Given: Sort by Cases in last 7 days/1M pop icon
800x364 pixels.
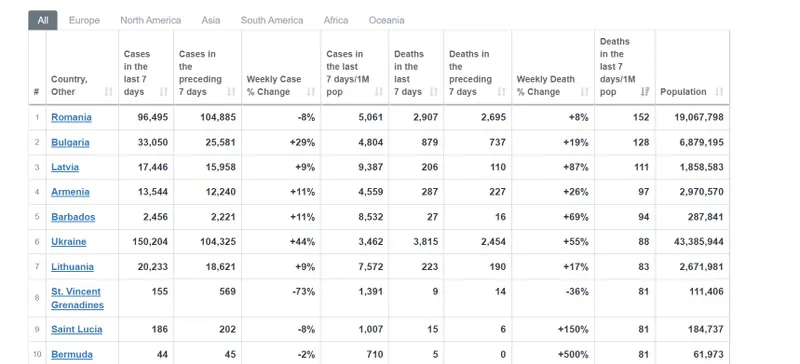Looking at the screenshot, I should [379, 92].
